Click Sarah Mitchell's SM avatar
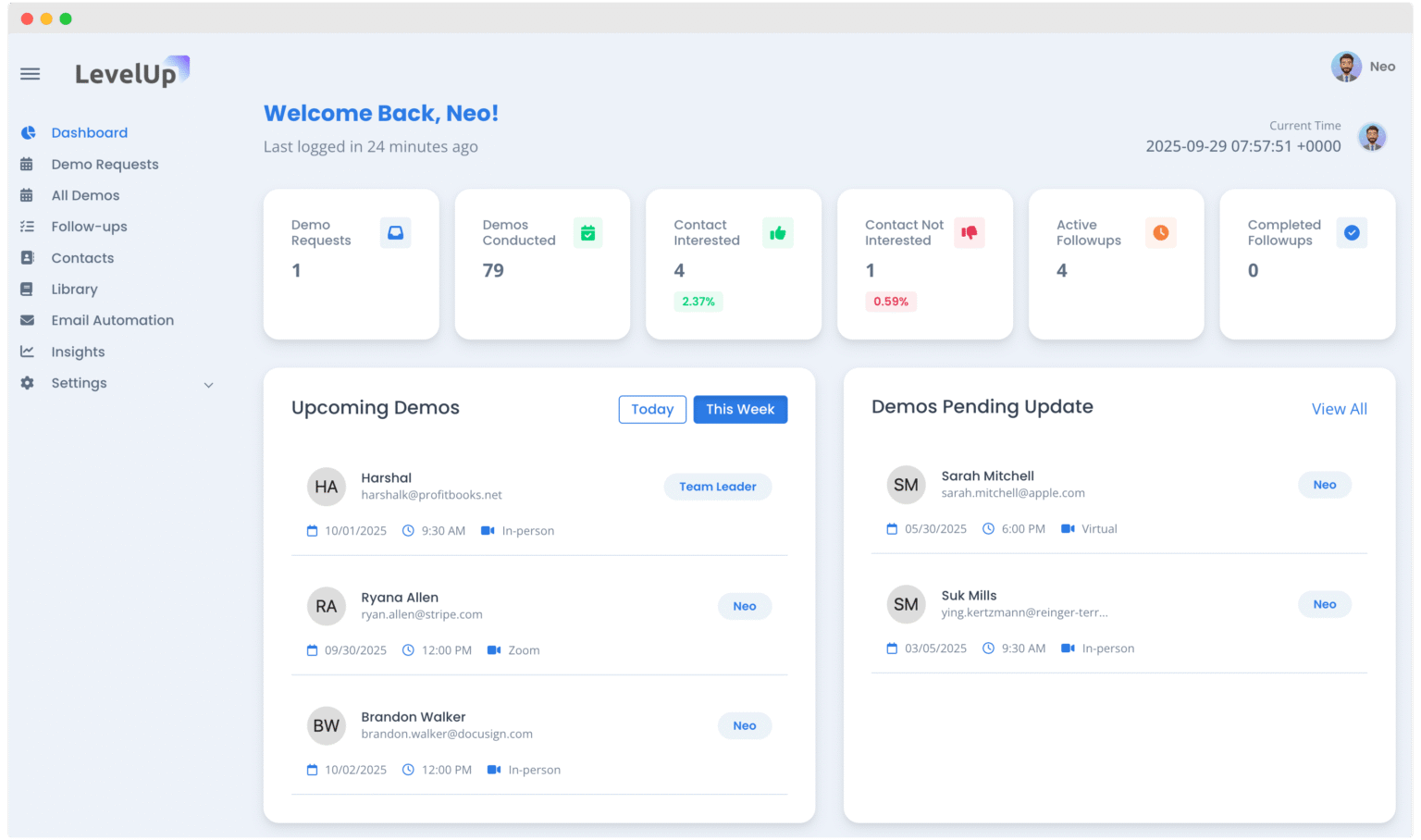Screen dimensions: 1421x840 pyautogui.click(x=906, y=484)
